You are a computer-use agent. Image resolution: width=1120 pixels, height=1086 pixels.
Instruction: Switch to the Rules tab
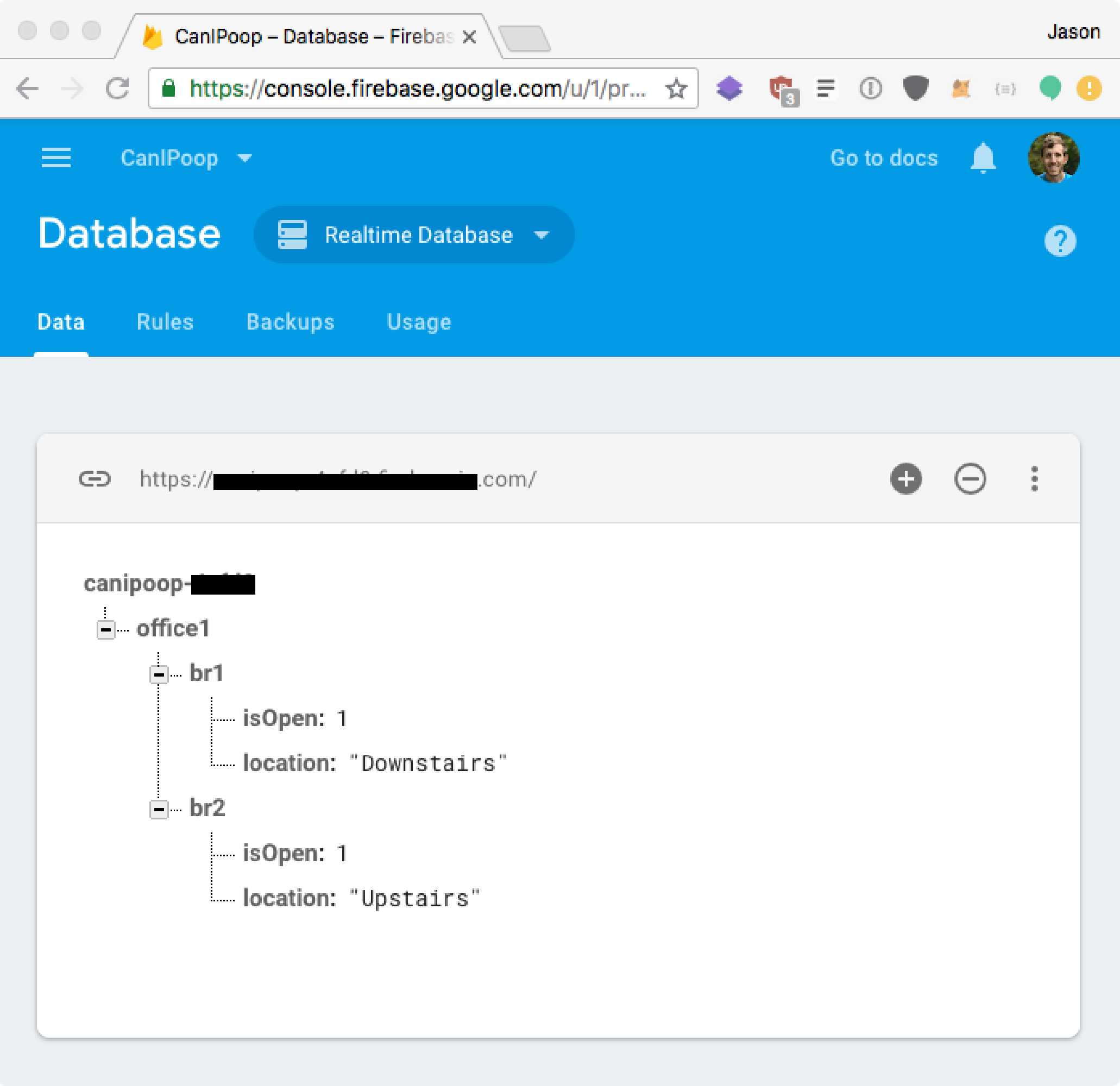[165, 321]
